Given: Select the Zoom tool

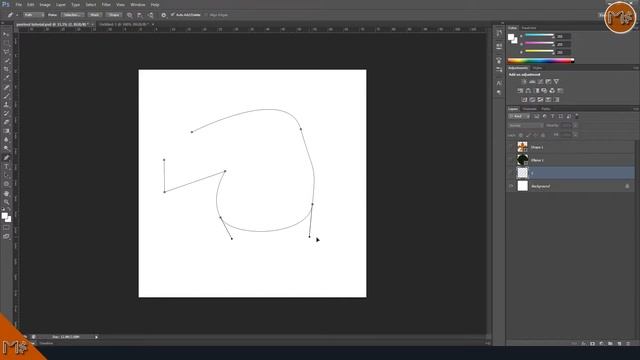Looking at the screenshot, I should coord(6,202).
